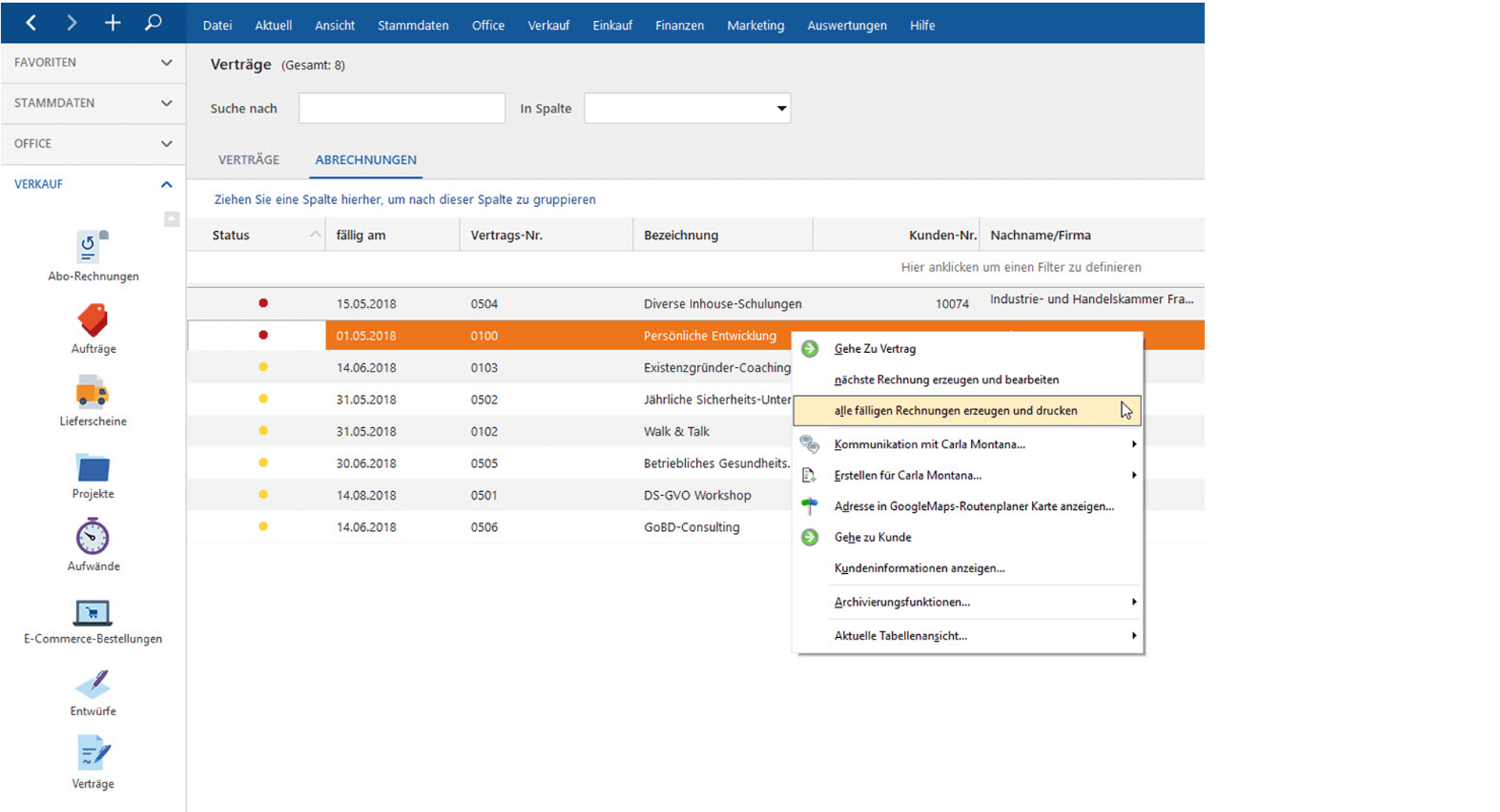Sort by Kunden-Nr. column header
This screenshot has height=812, width=1500.
click(x=896, y=235)
